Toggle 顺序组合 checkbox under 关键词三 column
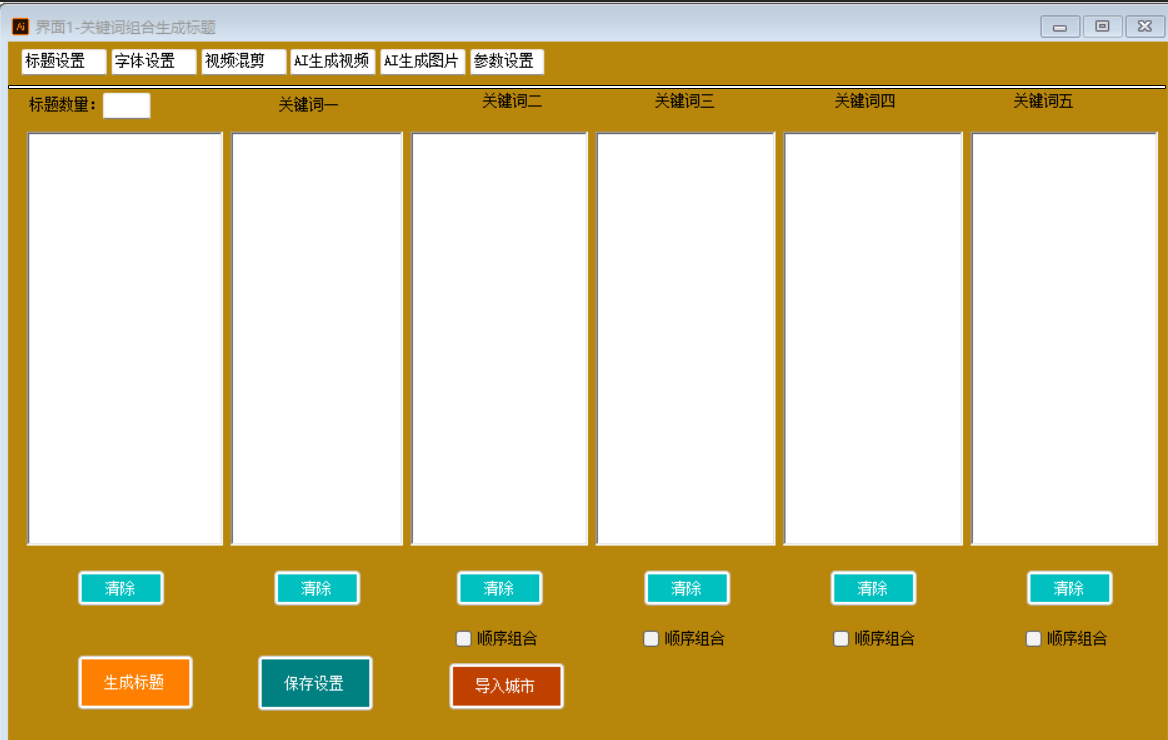Screen dimensions: 1168x740 click(651, 638)
